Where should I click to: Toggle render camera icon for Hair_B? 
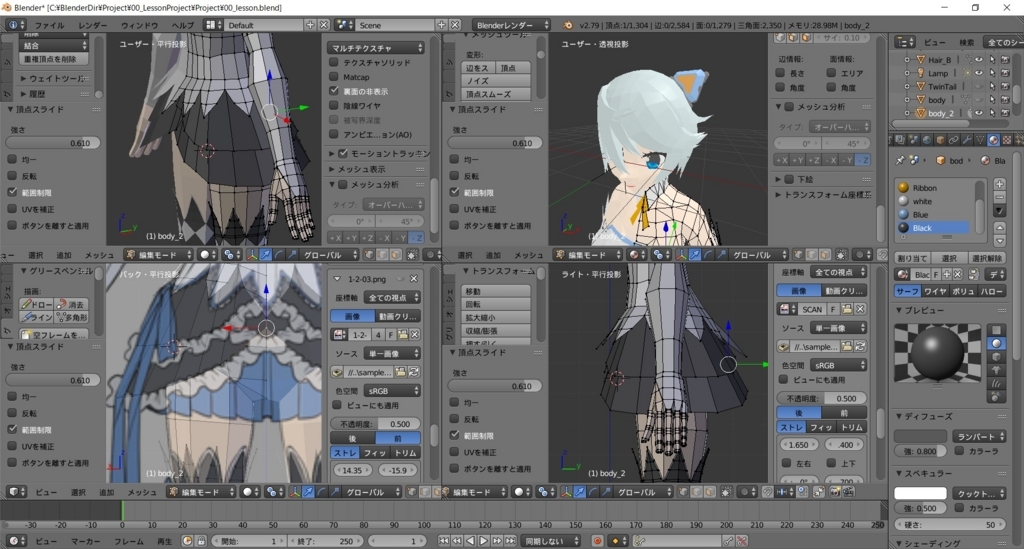[x=1005, y=59]
